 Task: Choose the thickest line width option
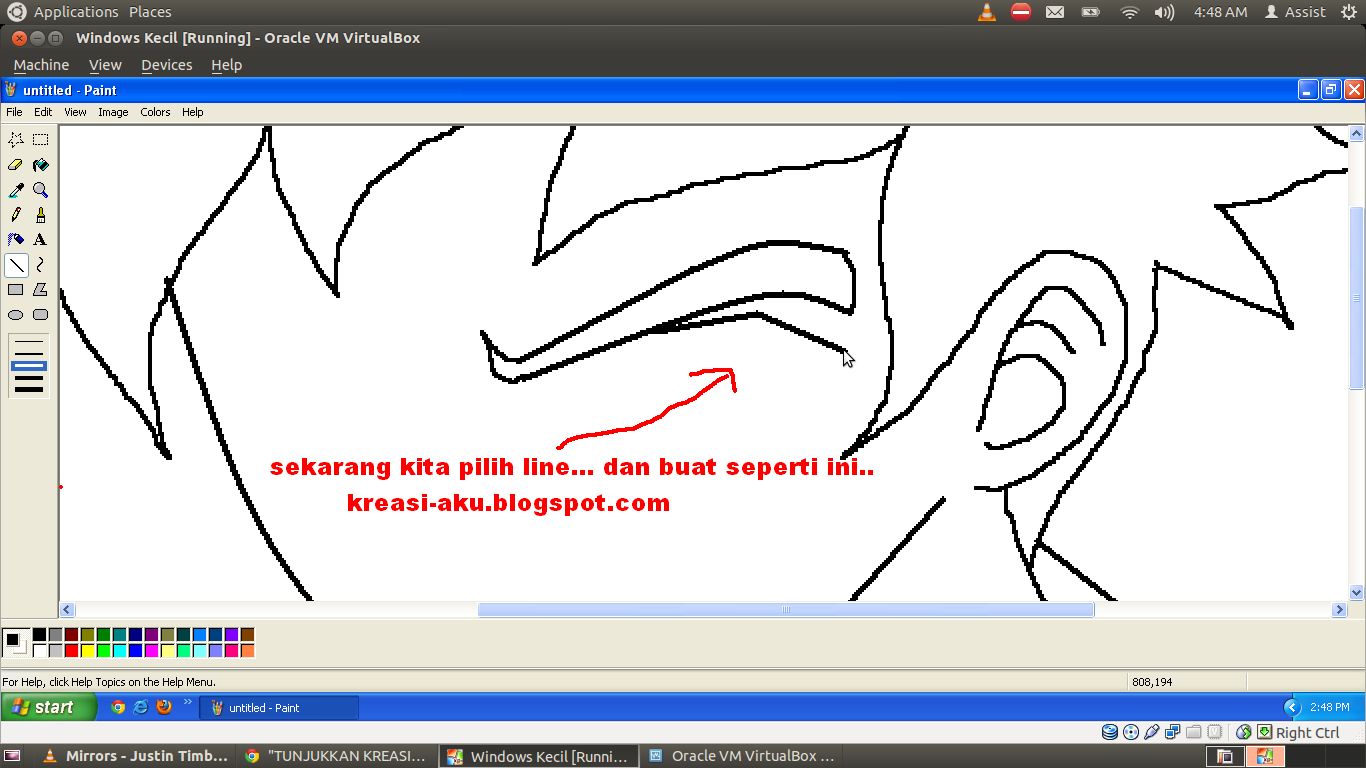(x=29, y=388)
